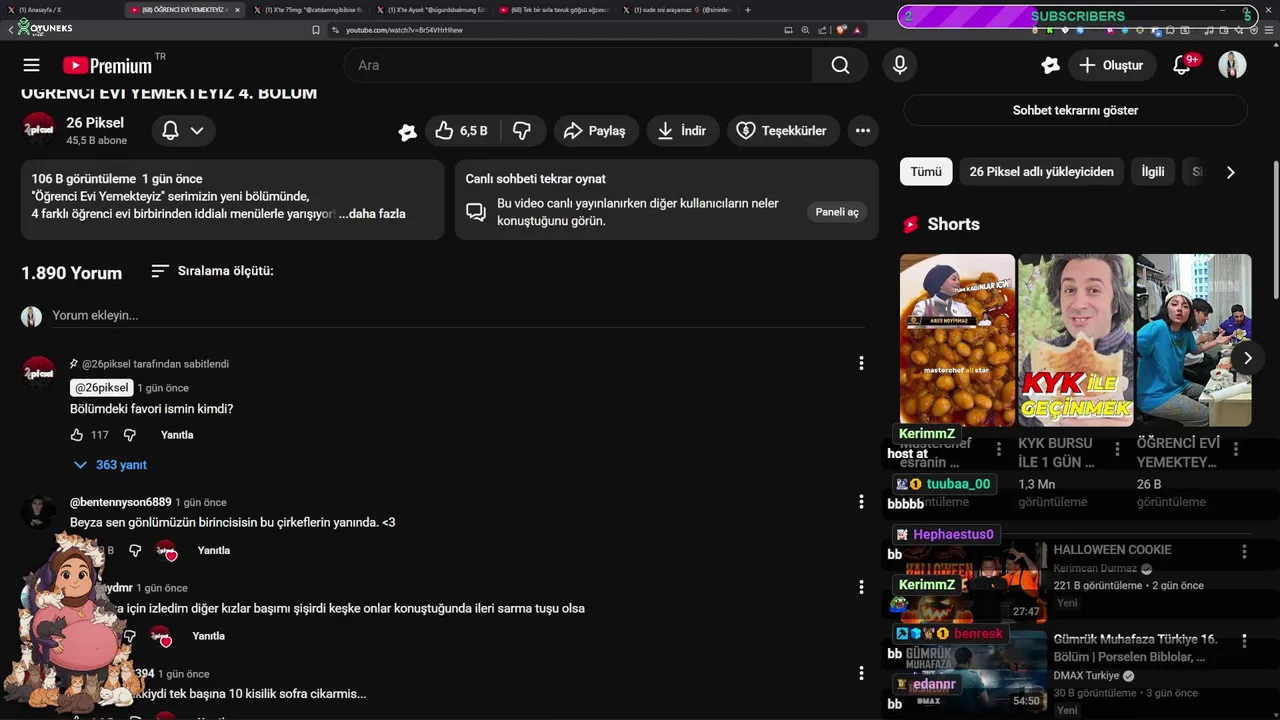The image size is (1280, 720).
Task: Click the Oluştur create button
Action: click(1111, 65)
